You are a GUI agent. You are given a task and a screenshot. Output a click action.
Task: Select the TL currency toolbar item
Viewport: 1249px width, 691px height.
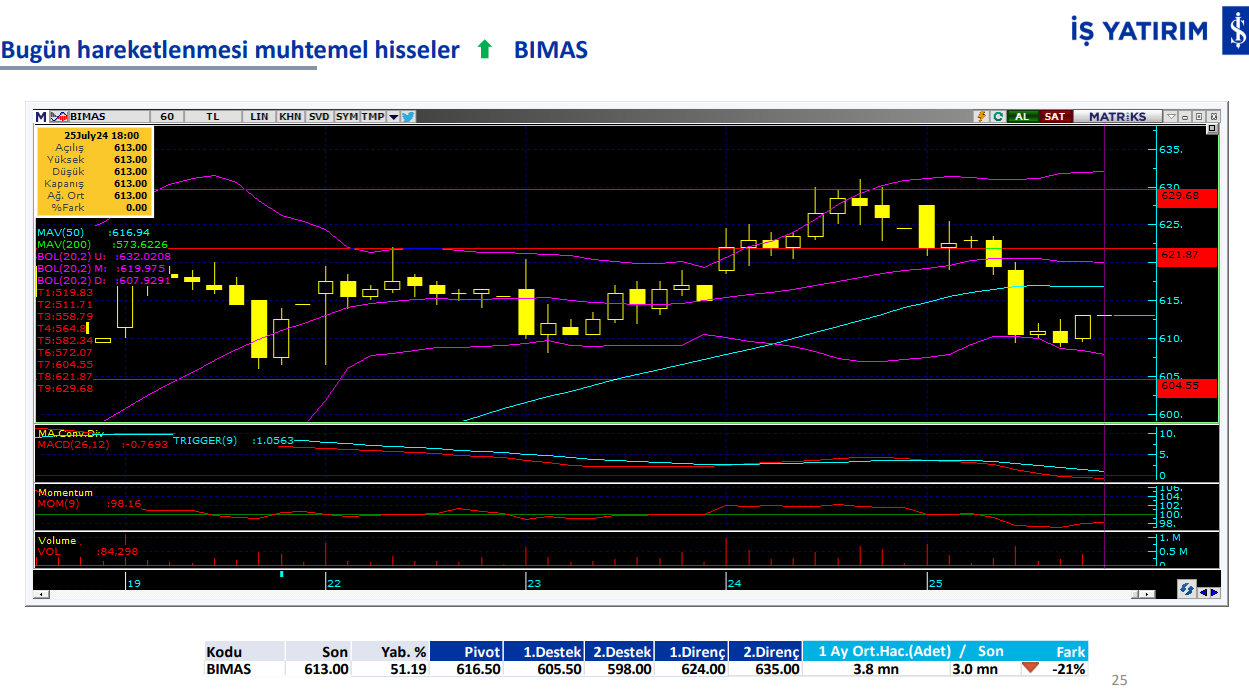(212, 116)
